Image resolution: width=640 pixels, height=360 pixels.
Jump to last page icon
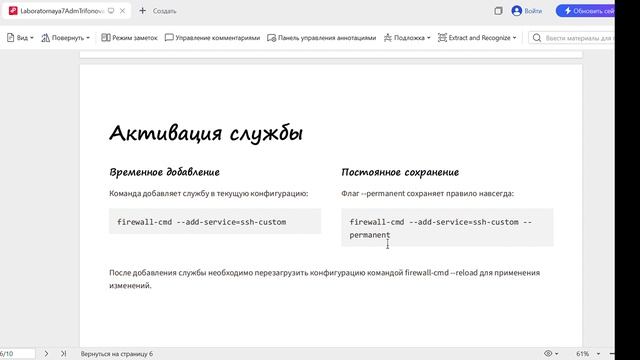[x=63, y=353]
